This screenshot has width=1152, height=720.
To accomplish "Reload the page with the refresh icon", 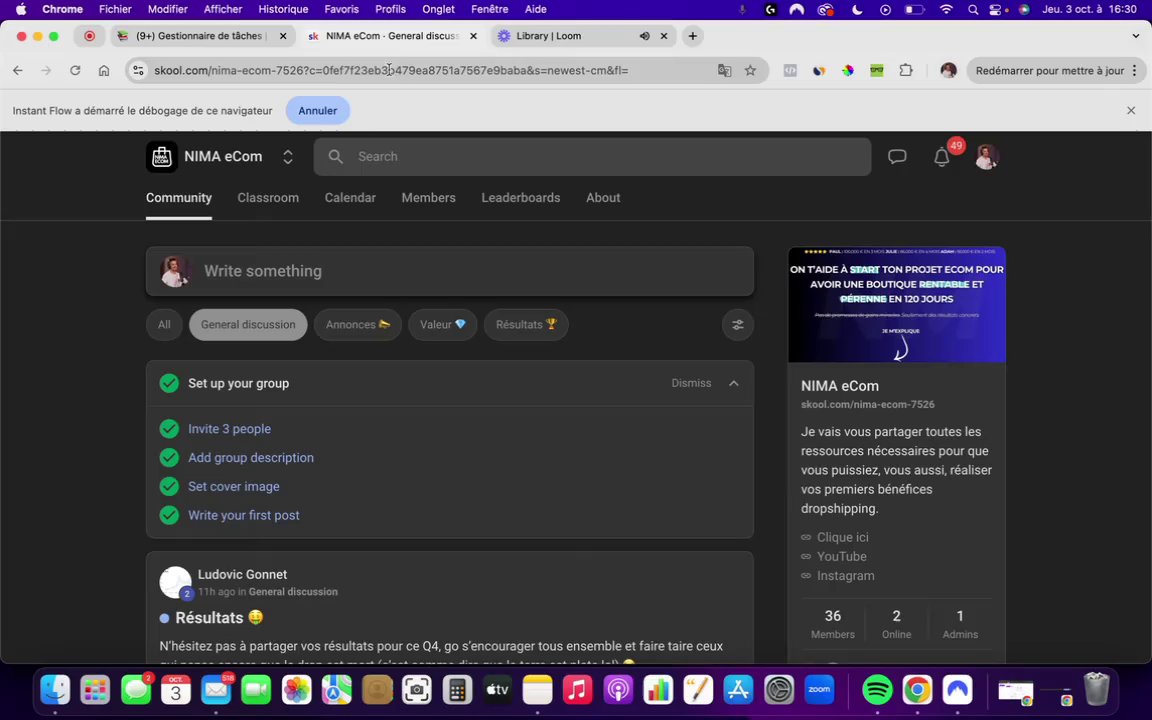I will (x=75, y=71).
